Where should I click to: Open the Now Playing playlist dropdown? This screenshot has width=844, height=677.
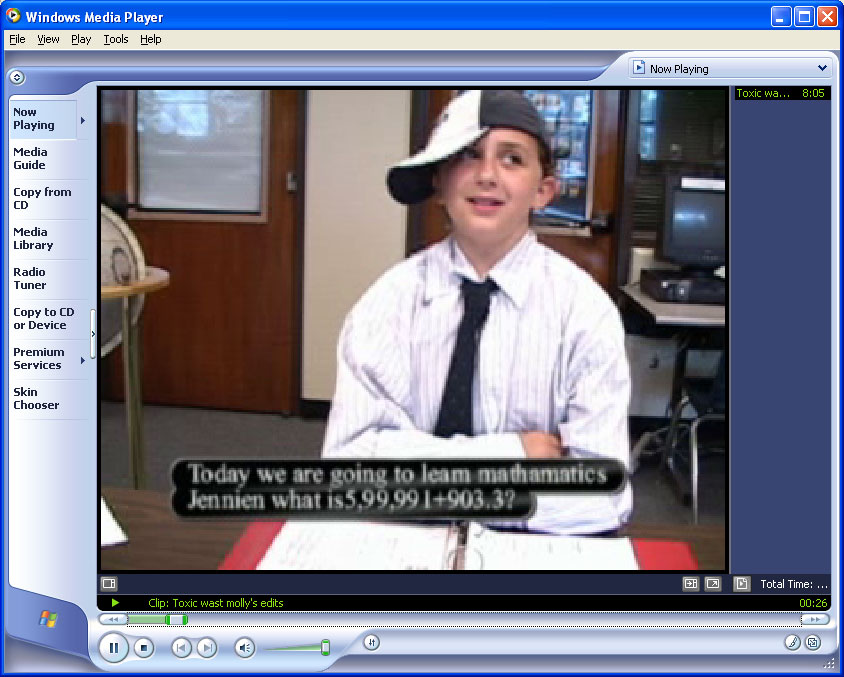click(731, 69)
